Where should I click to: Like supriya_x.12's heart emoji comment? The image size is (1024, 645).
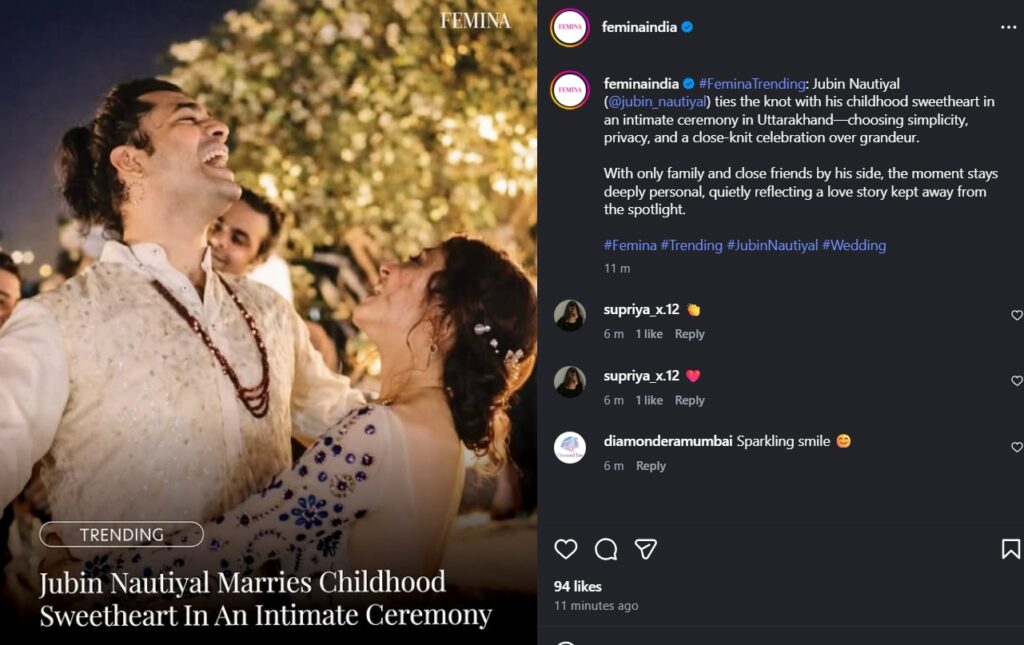click(1016, 381)
